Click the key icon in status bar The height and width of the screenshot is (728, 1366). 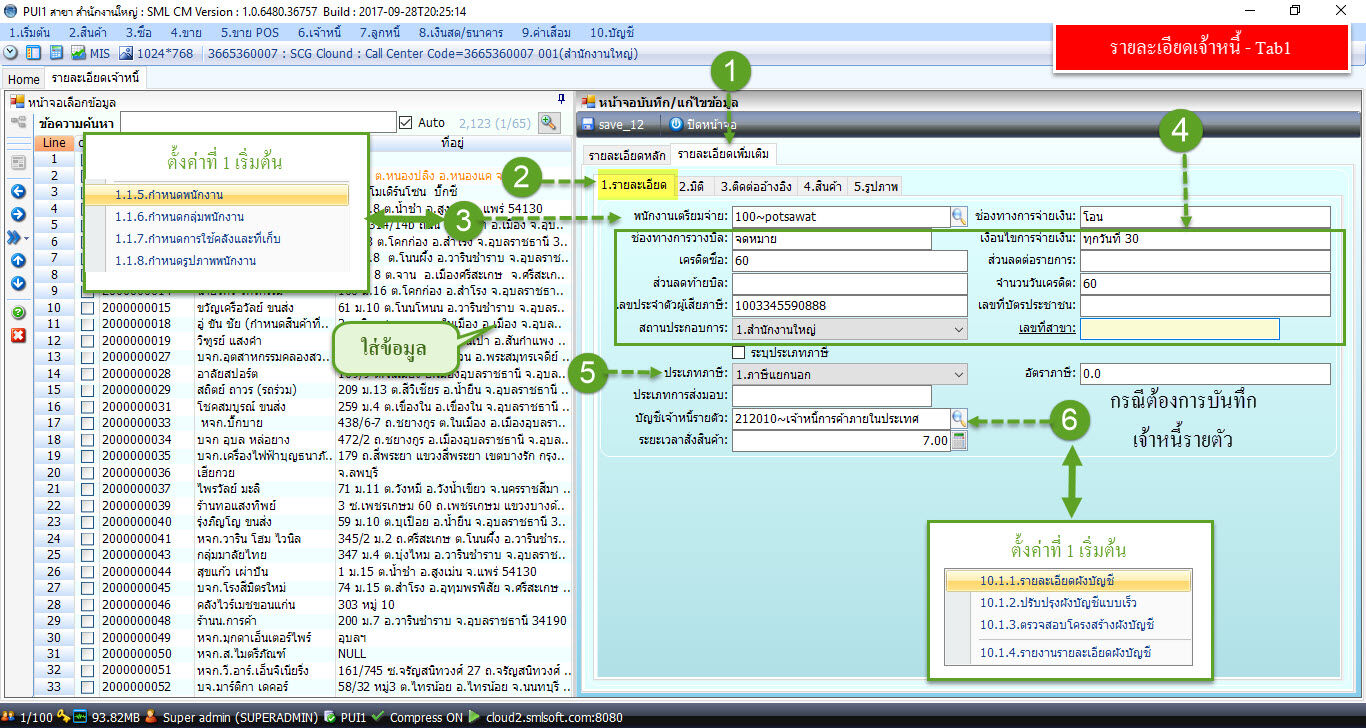point(63,717)
